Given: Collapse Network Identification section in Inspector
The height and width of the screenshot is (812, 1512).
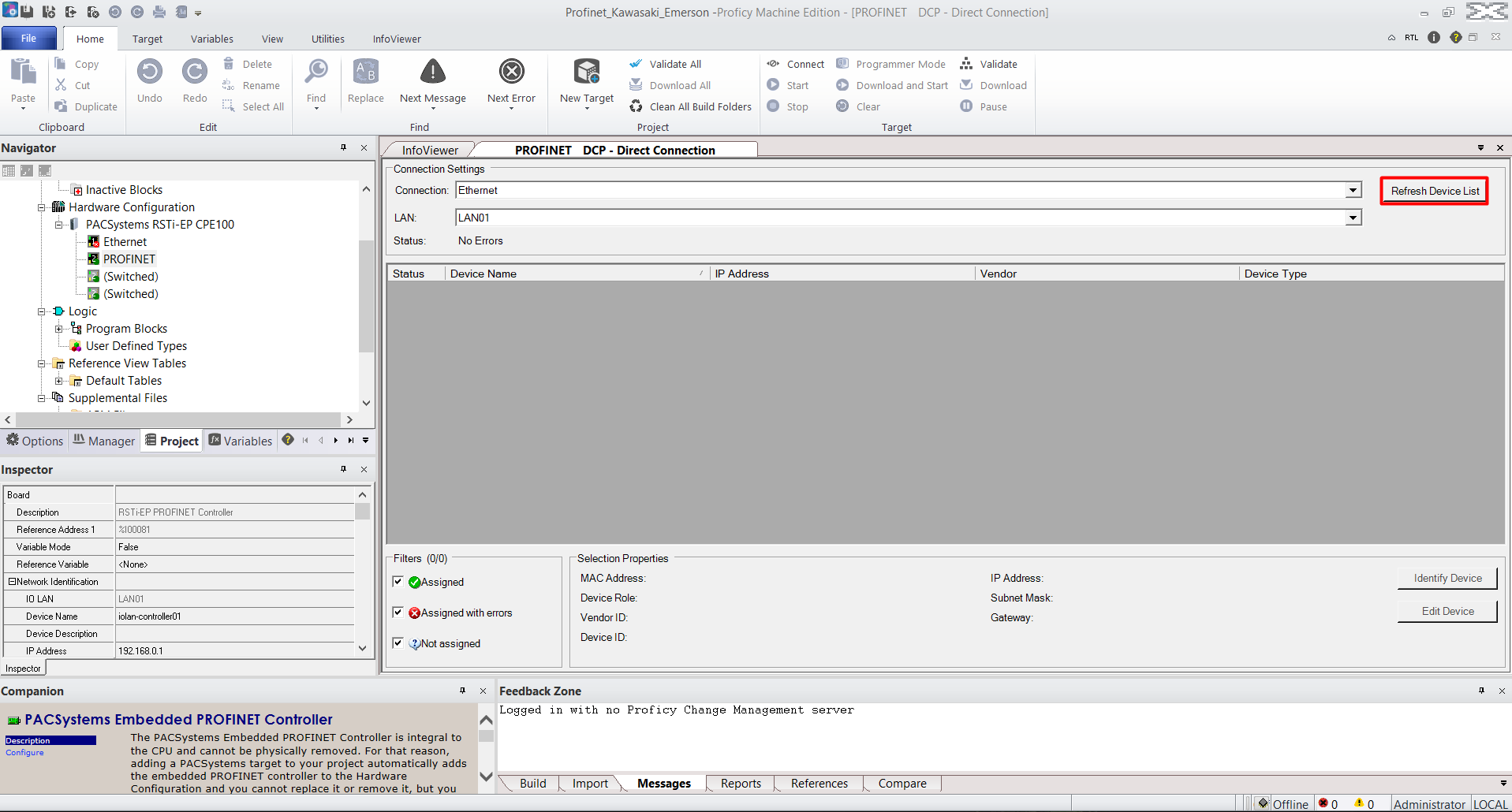Looking at the screenshot, I should click(x=12, y=581).
